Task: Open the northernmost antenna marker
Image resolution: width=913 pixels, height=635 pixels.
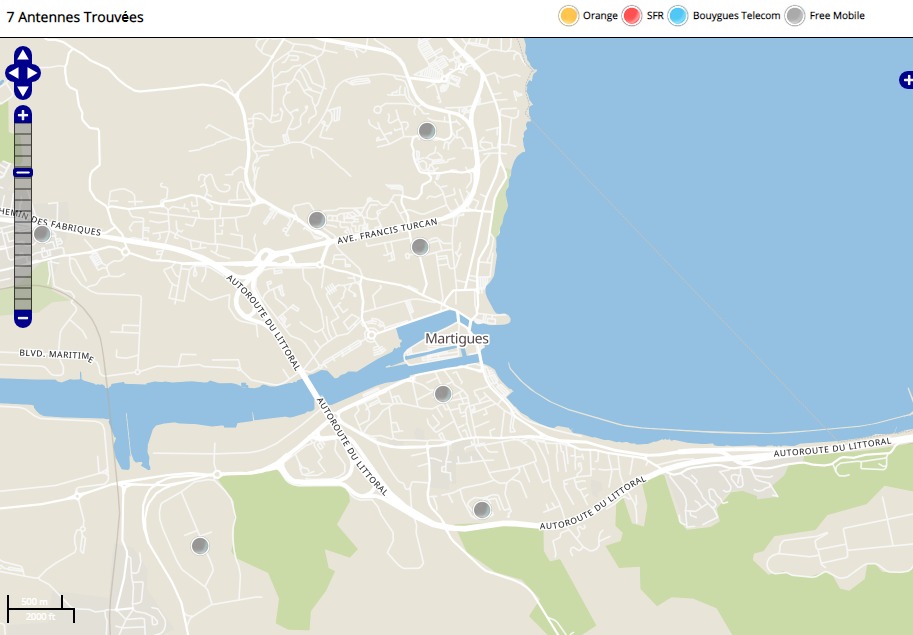Action: click(x=427, y=131)
